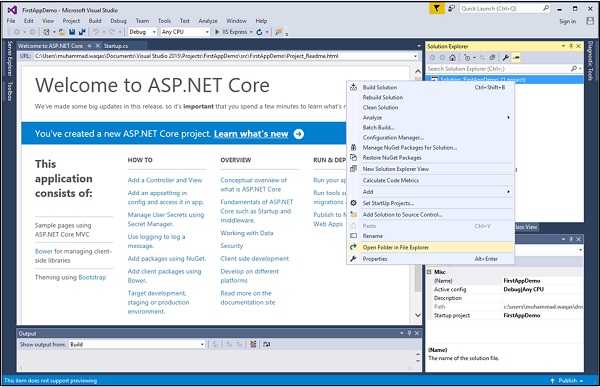
Task: Expand the Analyze submenu in context menu
Action: click(x=430, y=118)
